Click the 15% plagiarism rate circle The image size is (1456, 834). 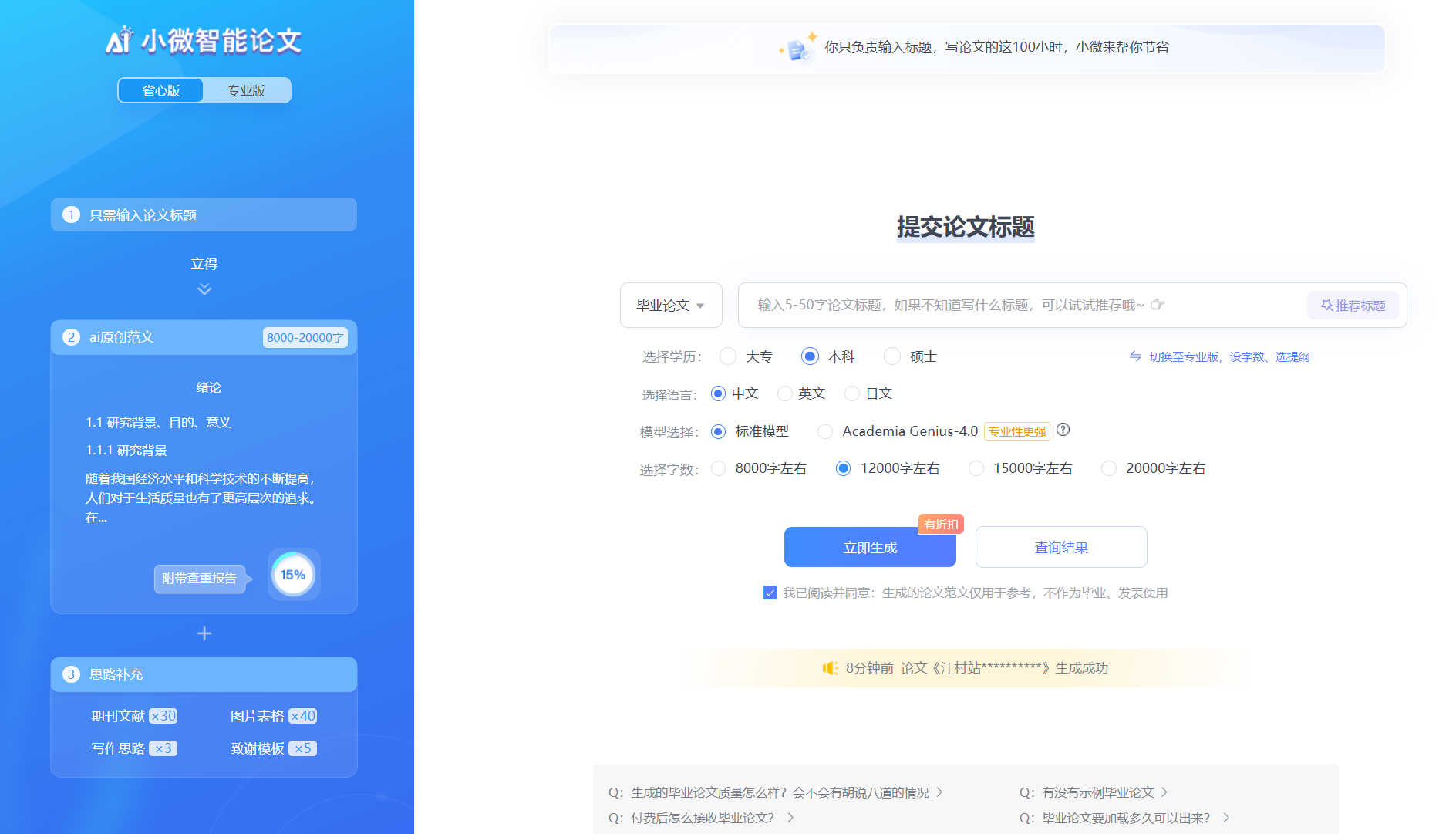[293, 575]
